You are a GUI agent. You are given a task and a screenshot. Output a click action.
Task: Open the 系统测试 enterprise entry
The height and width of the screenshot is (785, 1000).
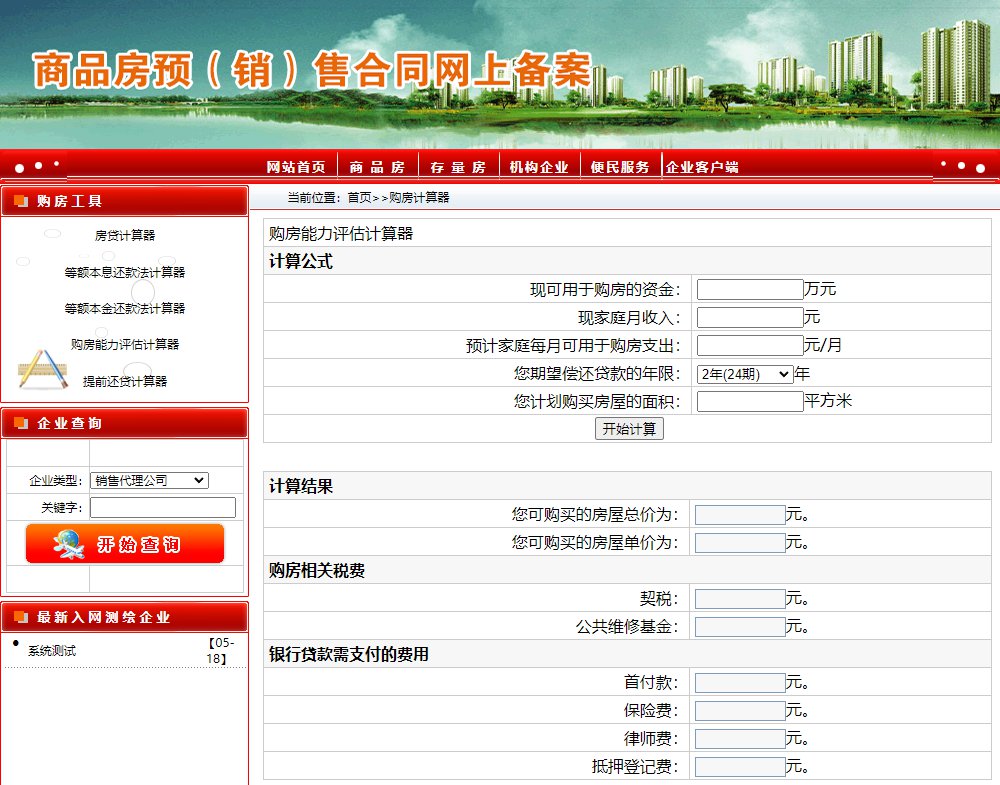coord(52,651)
